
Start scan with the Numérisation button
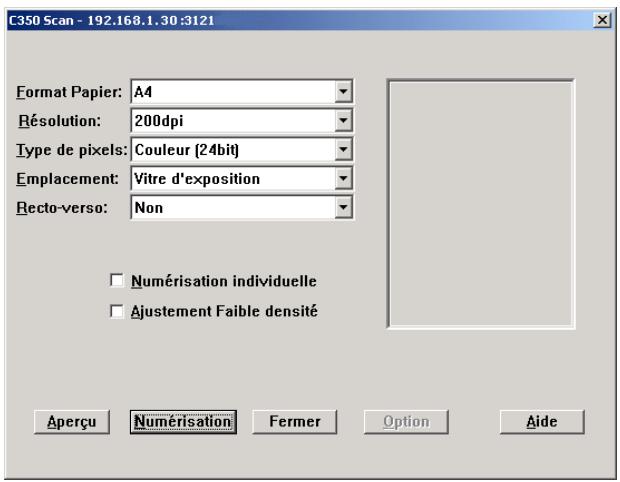183,422
